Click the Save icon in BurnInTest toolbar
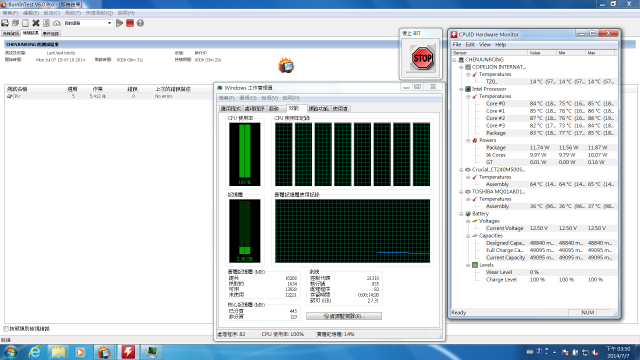 pos(5,23)
